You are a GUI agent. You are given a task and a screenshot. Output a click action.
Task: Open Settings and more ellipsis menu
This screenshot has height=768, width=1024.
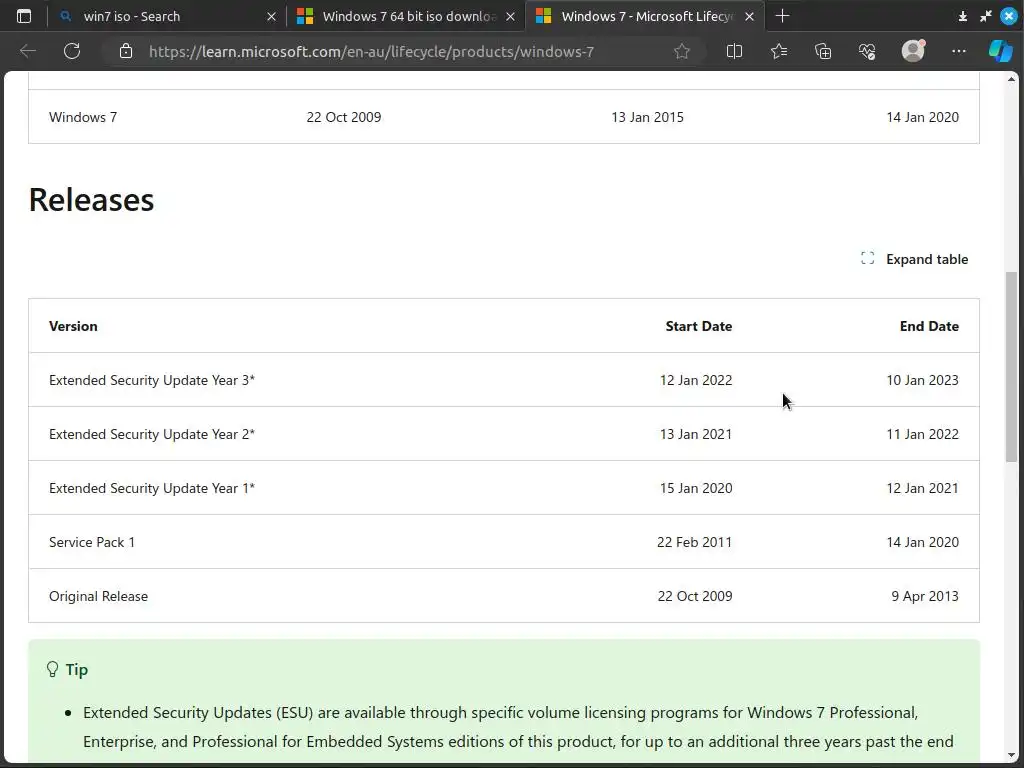pyautogui.click(x=959, y=51)
